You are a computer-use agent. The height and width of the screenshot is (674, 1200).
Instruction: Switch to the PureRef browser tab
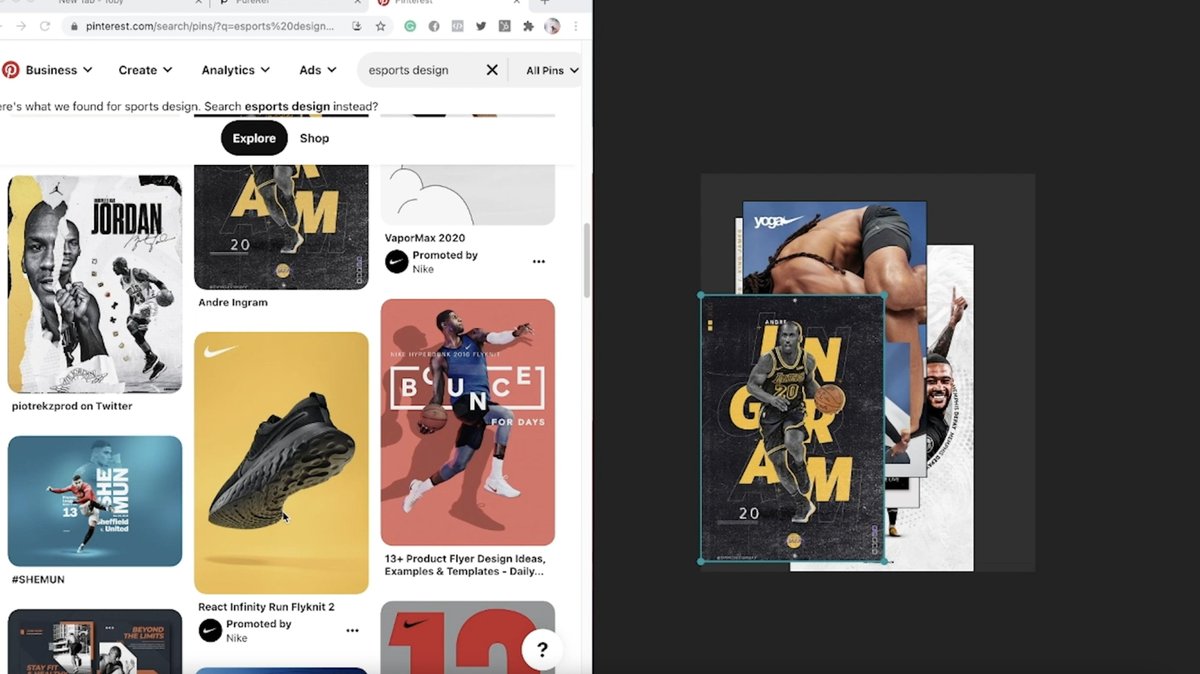[x=285, y=3]
